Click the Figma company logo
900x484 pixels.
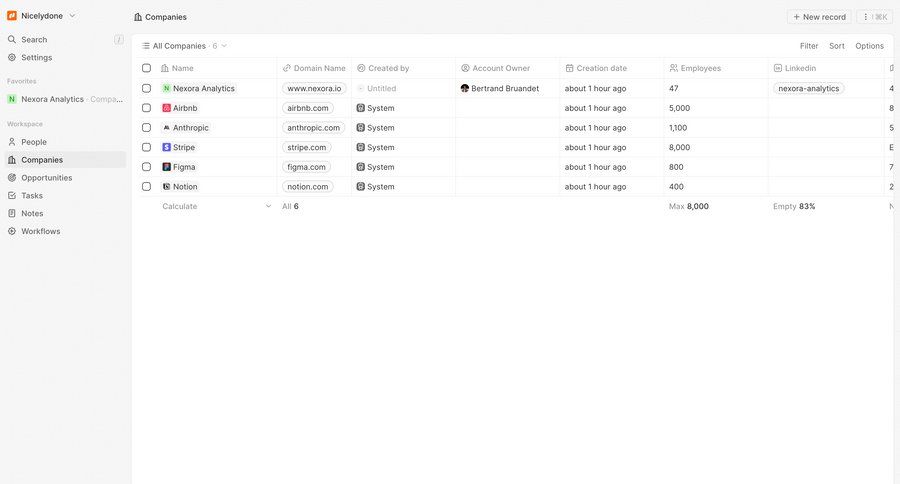pyautogui.click(x=166, y=167)
